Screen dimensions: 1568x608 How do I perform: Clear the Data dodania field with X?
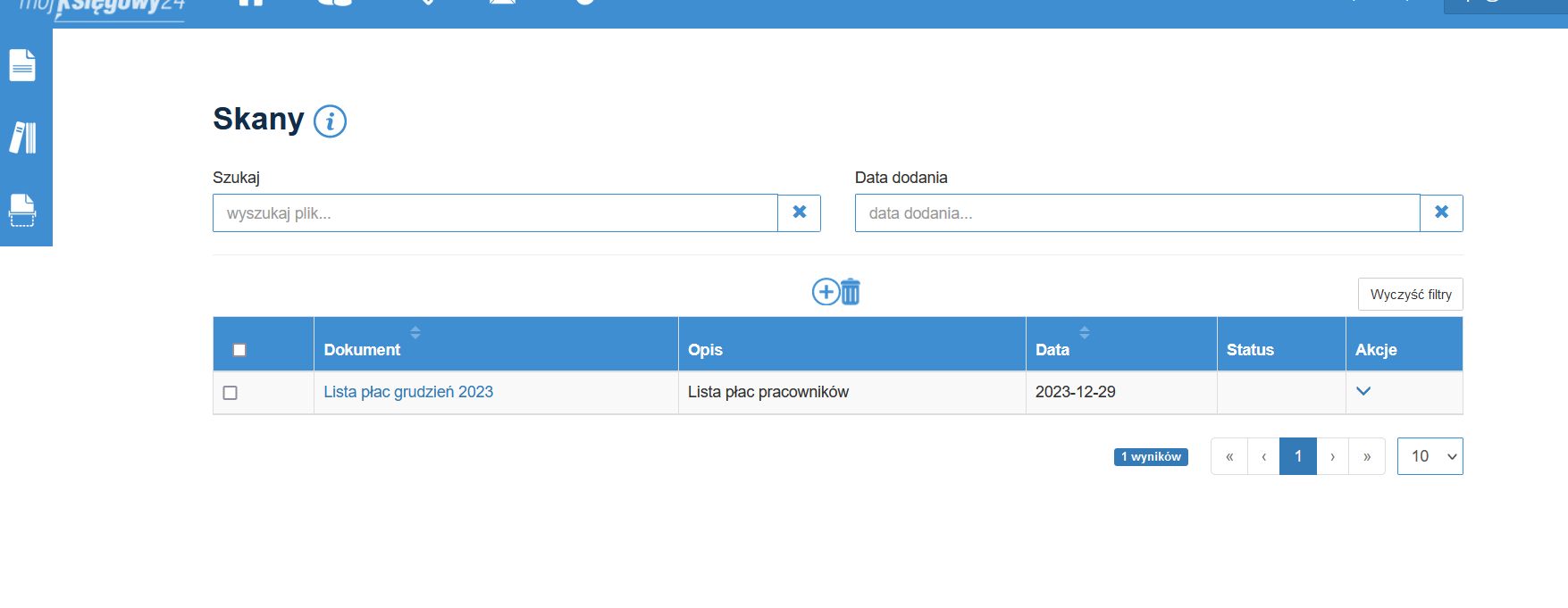point(1440,212)
